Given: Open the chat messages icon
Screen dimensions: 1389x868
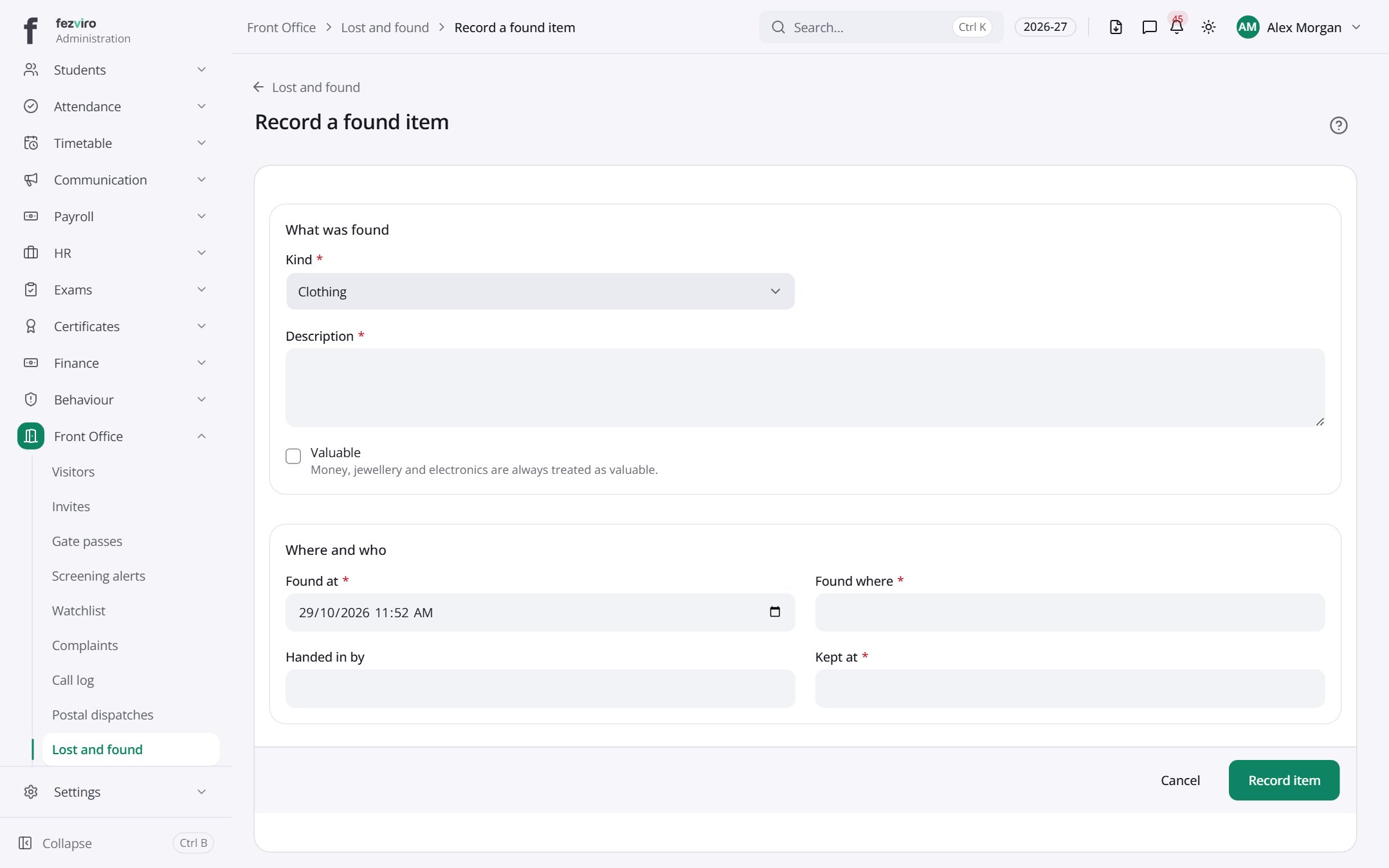Looking at the screenshot, I should [1149, 27].
